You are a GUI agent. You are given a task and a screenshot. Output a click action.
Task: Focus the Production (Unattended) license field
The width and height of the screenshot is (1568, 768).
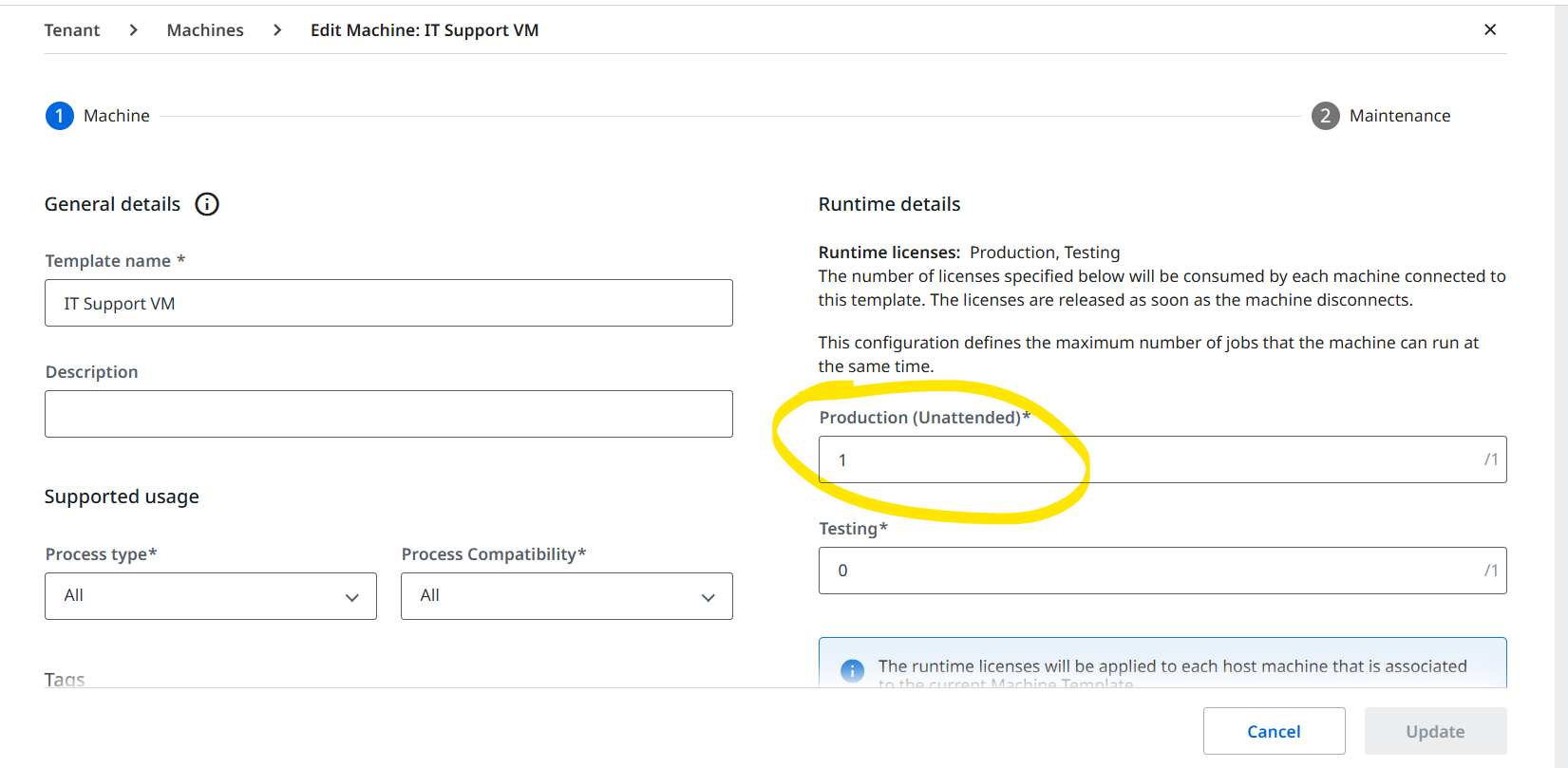(x=1149, y=460)
